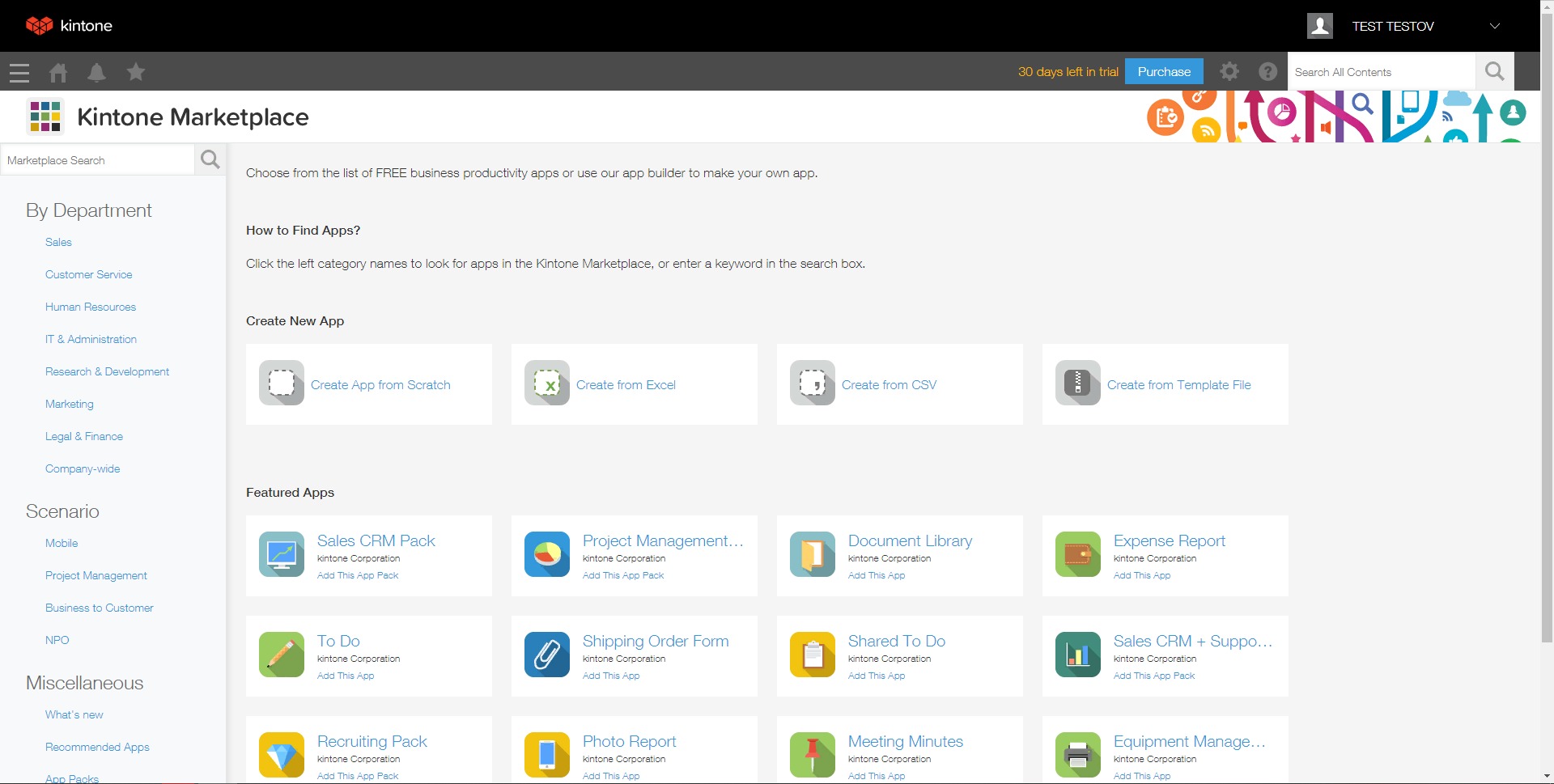Open the Project Management scenario category
This screenshot has width=1554, height=784.
click(96, 576)
